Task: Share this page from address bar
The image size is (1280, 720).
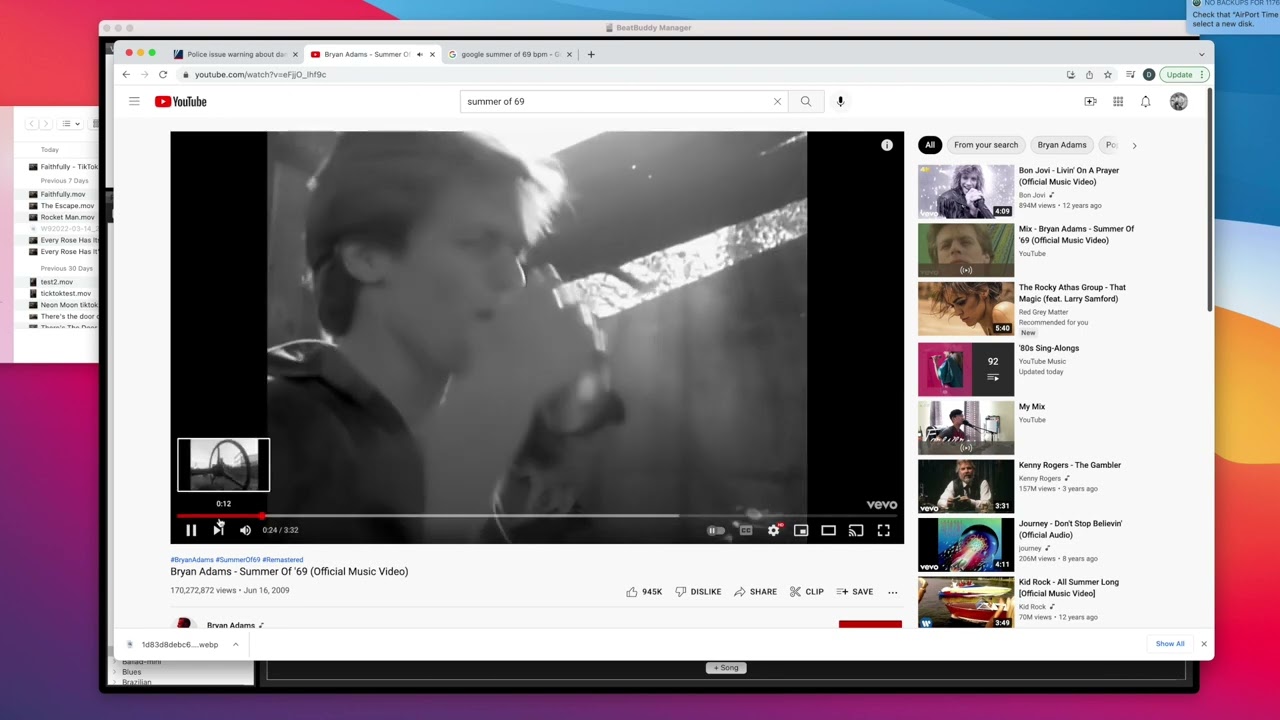Action: tap(1089, 74)
